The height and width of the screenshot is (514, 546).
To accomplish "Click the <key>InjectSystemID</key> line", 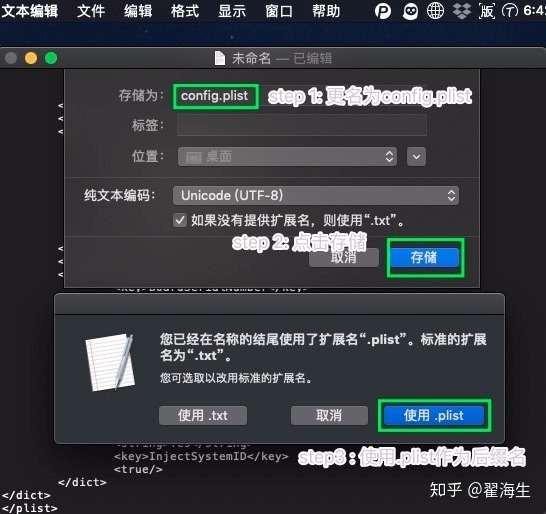I will pyautogui.click(x=201, y=456).
